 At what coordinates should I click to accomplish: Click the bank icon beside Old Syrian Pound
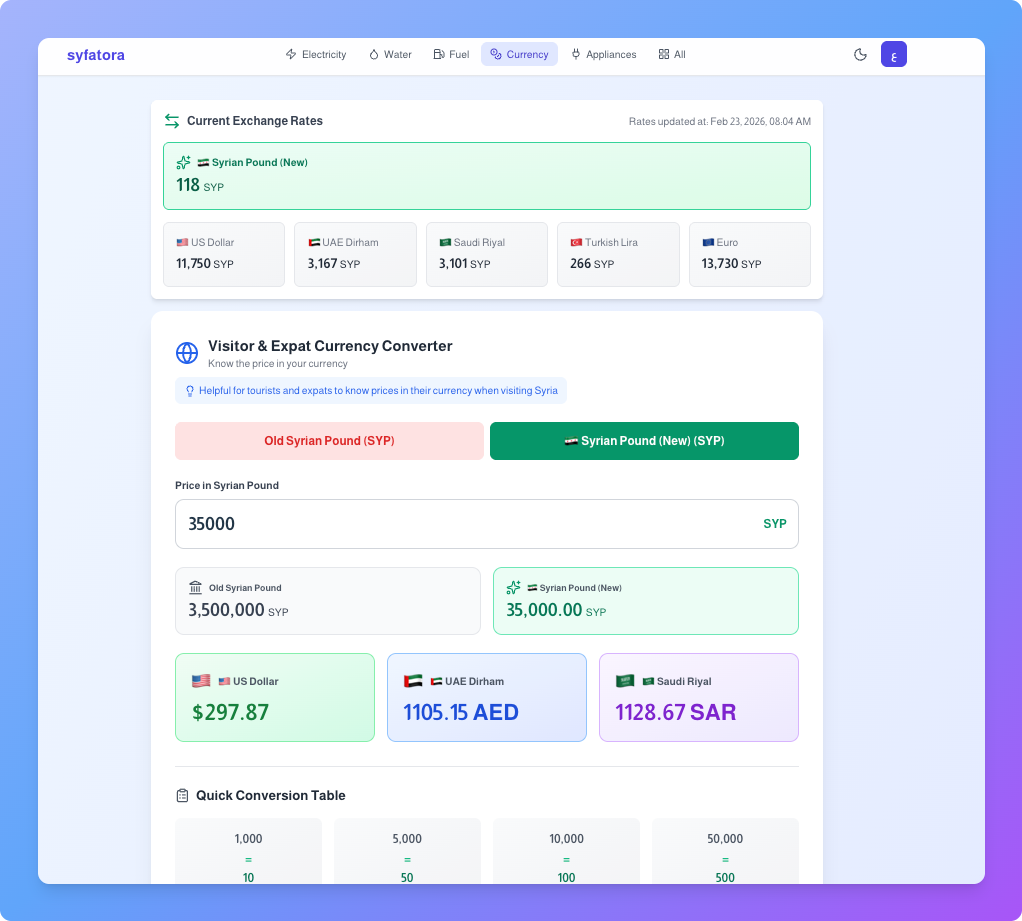click(195, 588)
